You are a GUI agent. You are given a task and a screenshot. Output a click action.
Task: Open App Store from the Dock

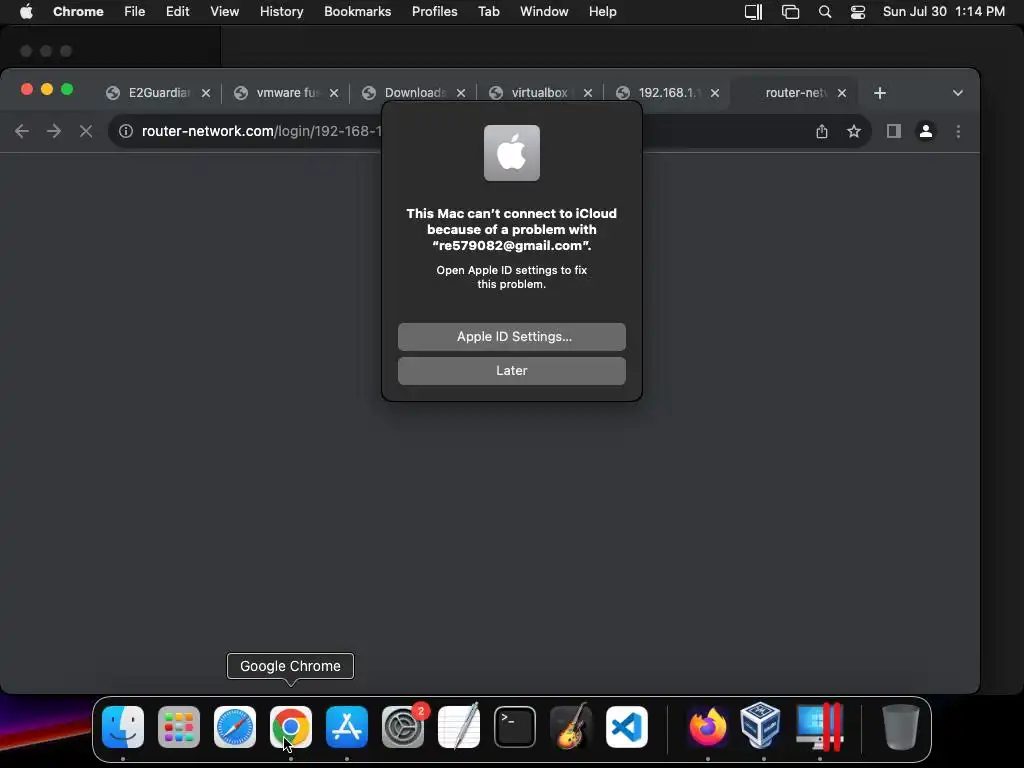point(347,726)
